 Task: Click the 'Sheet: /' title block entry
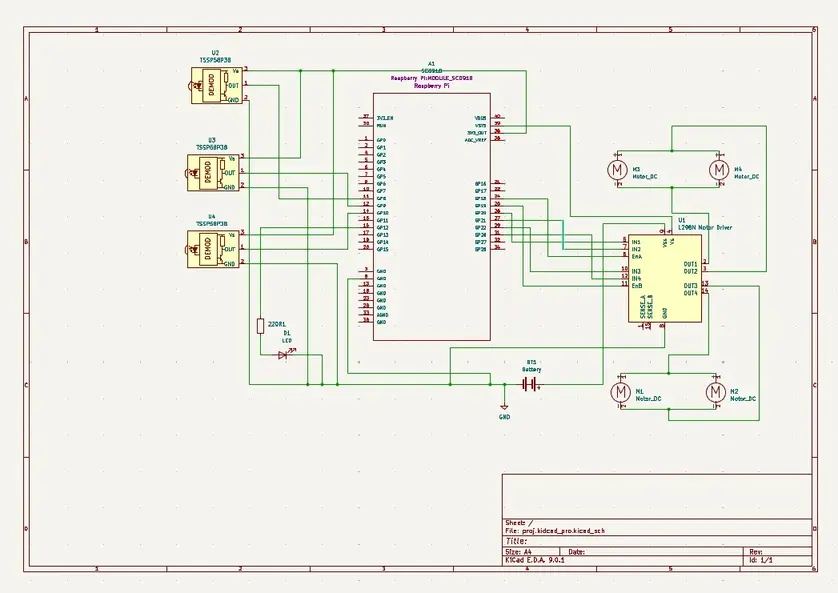tap(519, 523)
